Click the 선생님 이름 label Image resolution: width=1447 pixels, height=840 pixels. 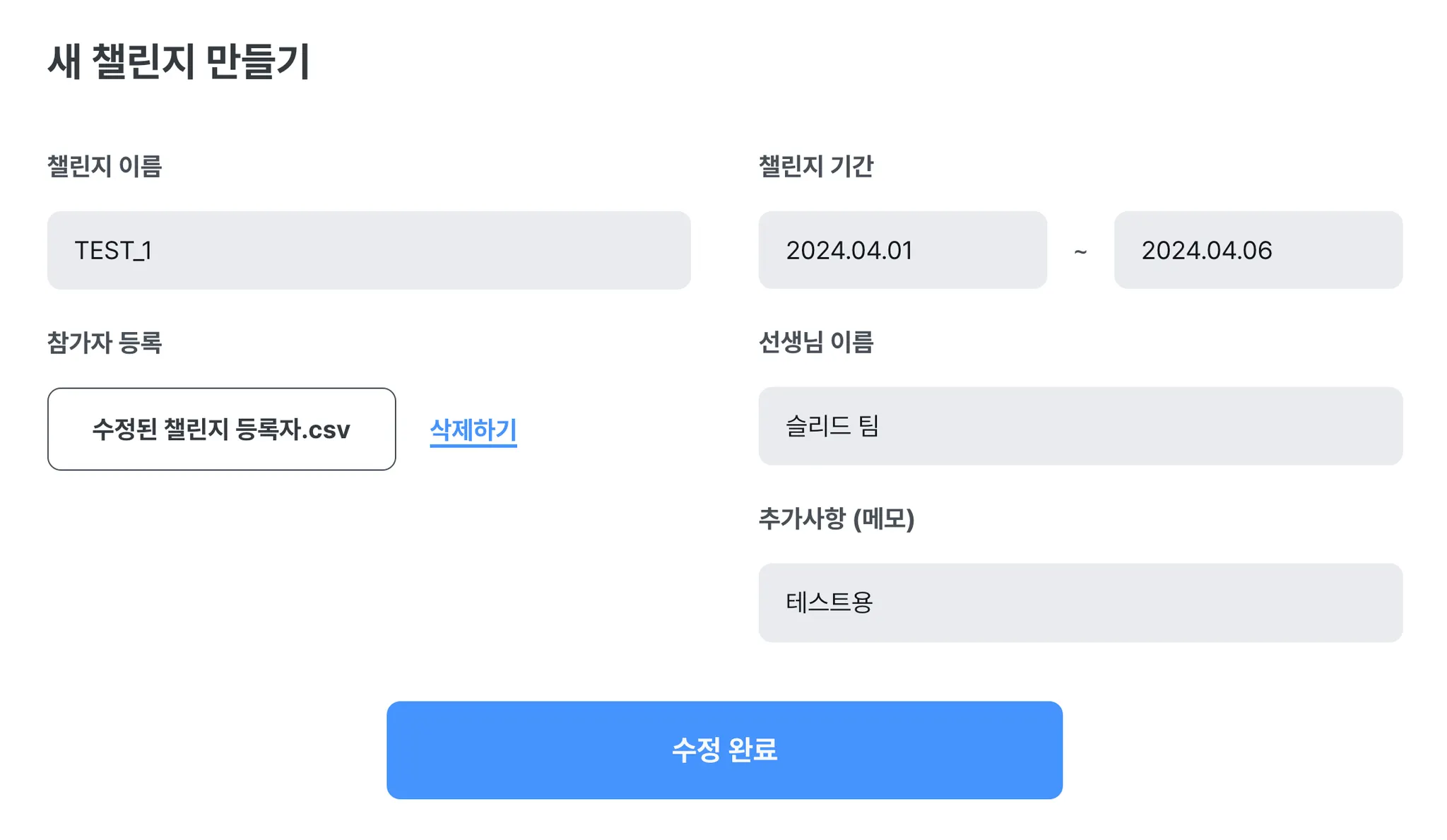point(816,342)
